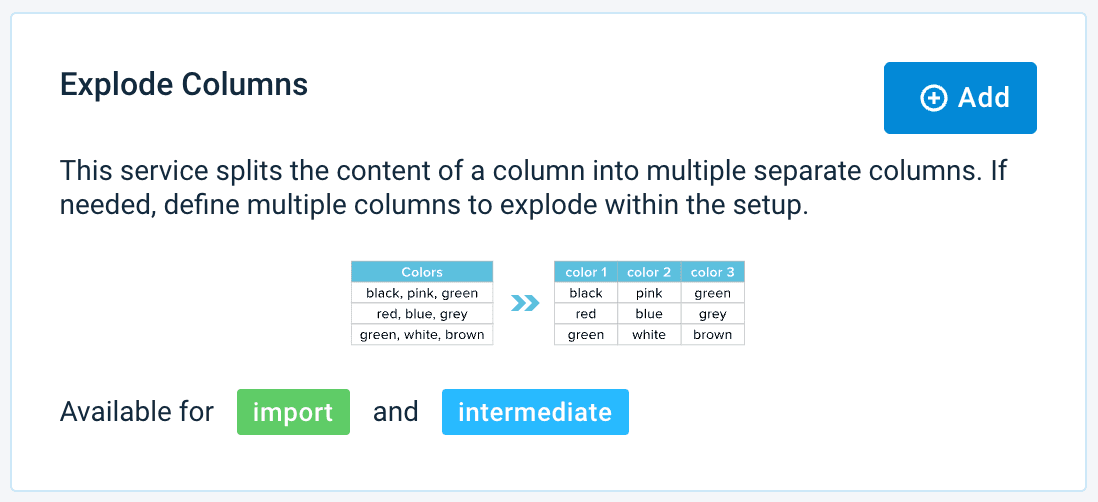This screenshot has height=502, width=1098.
Task: Click the 'color 2' column header
Action: point(649,272)
